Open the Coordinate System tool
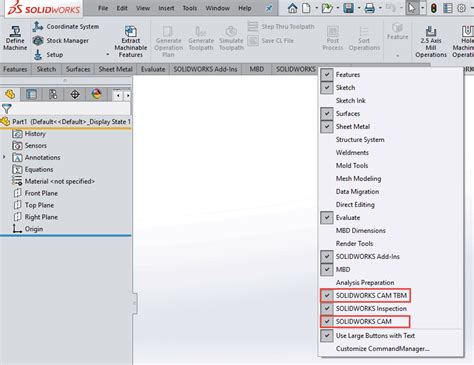 coord(66,26)
